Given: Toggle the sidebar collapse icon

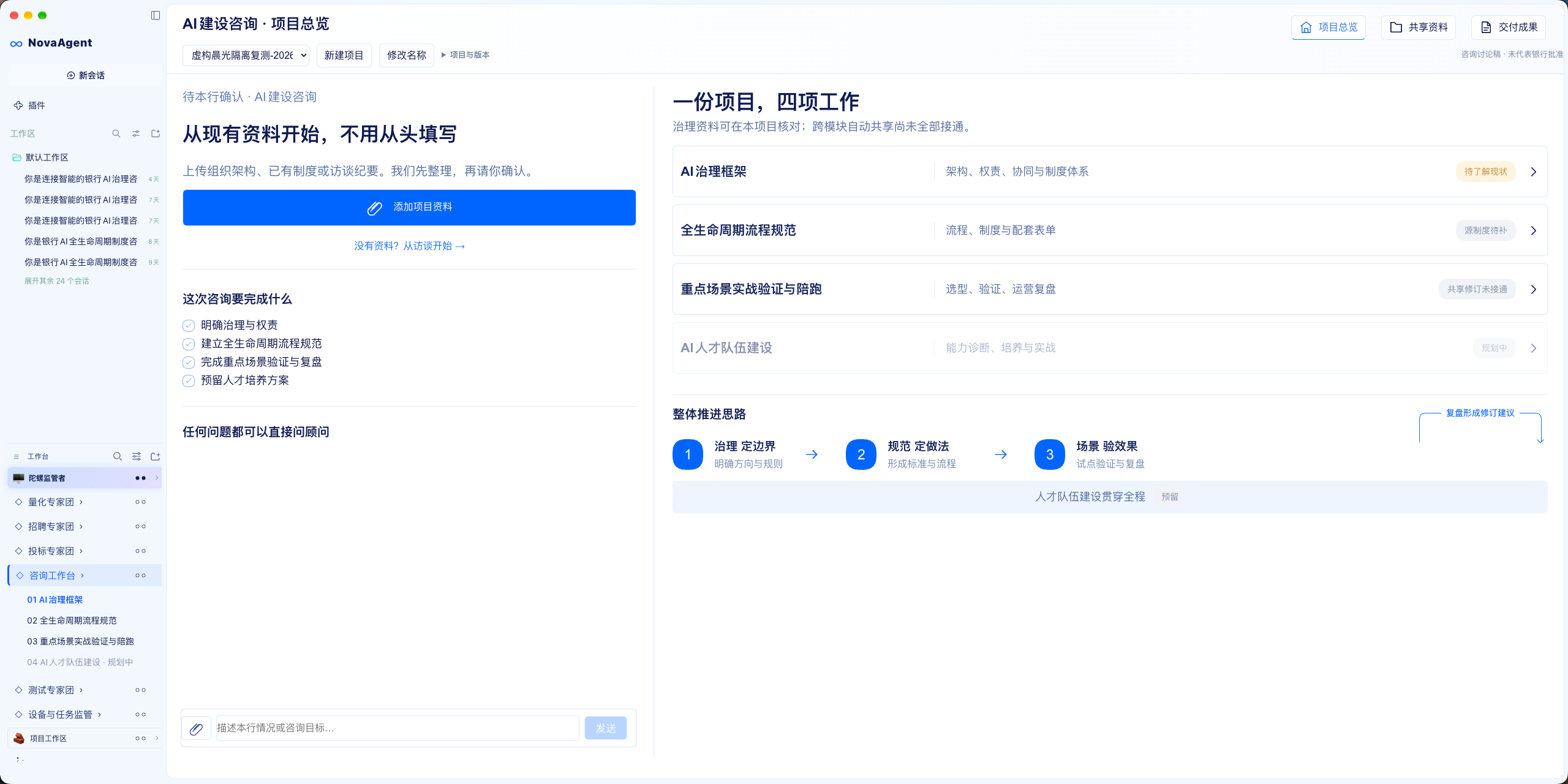Looking at the screenshot, I should tap(156, 15).
